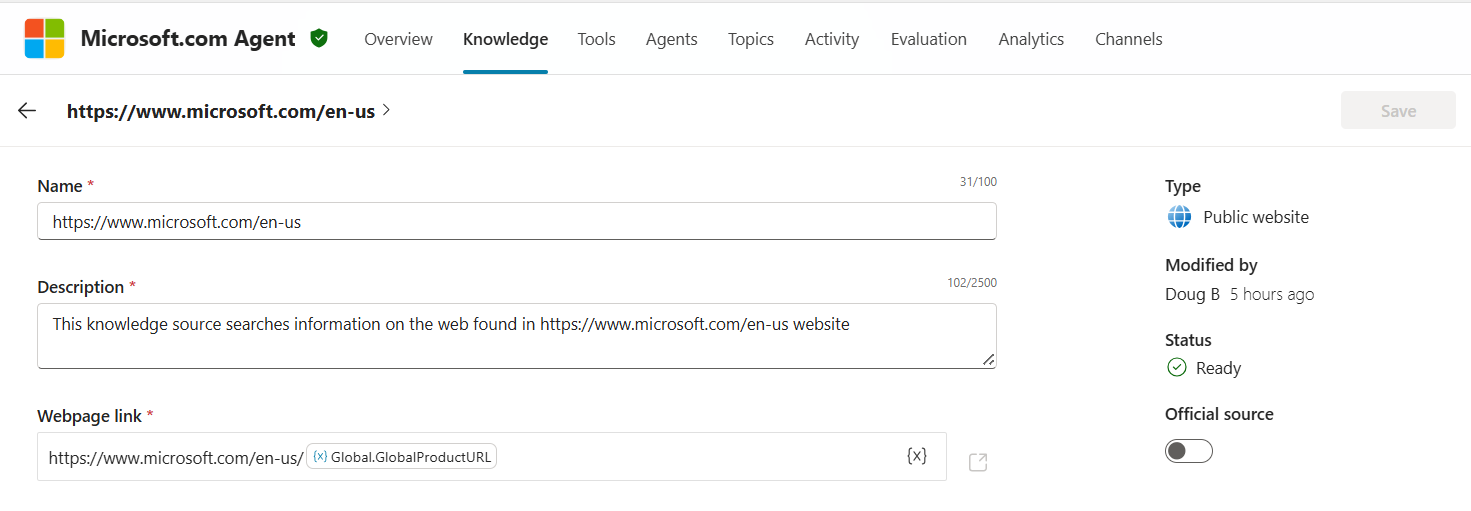Open the webpage link in new window
The height and width of the screenshot is (511, 1471).
coord(978,462)
